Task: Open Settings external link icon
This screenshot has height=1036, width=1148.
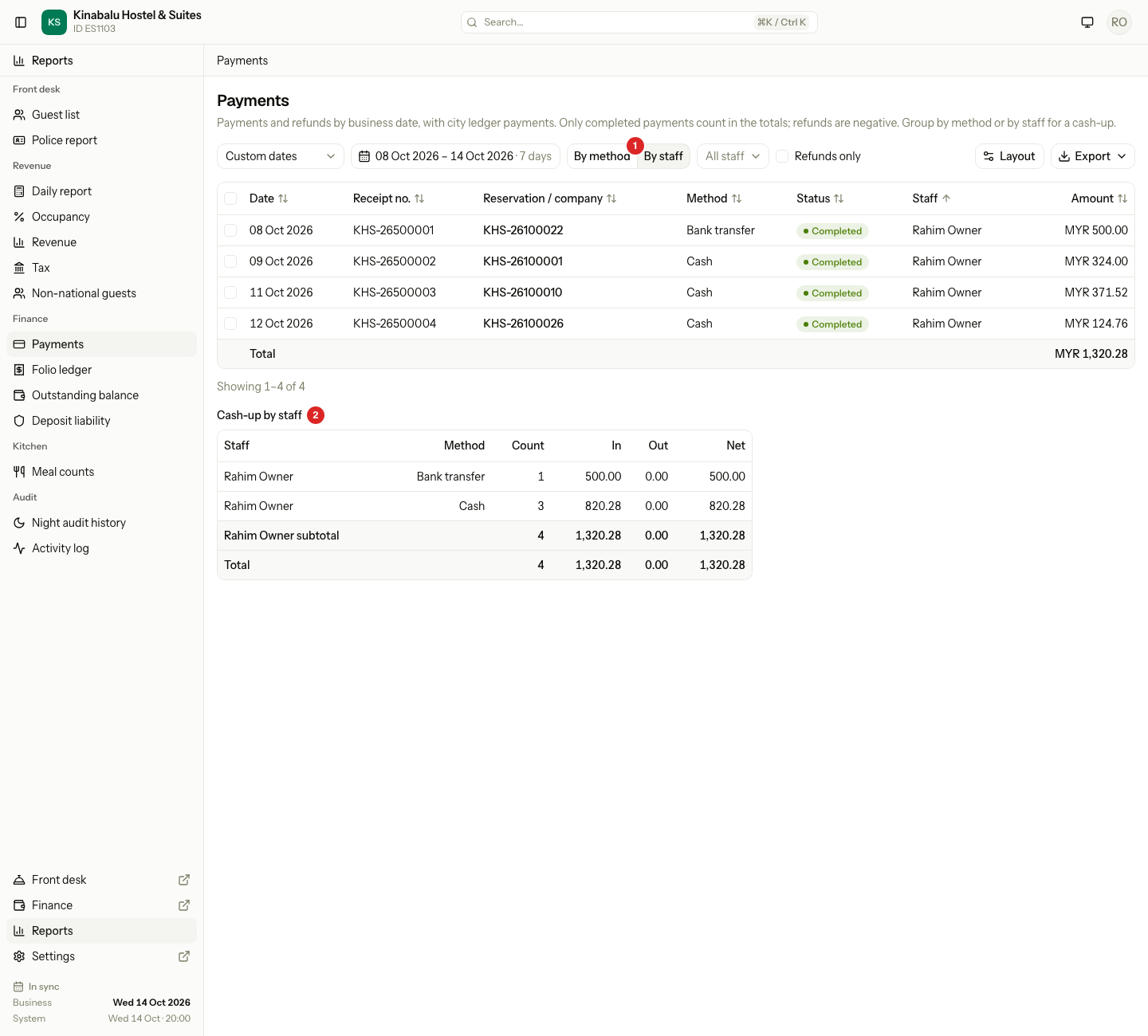Action: point(184,956)
